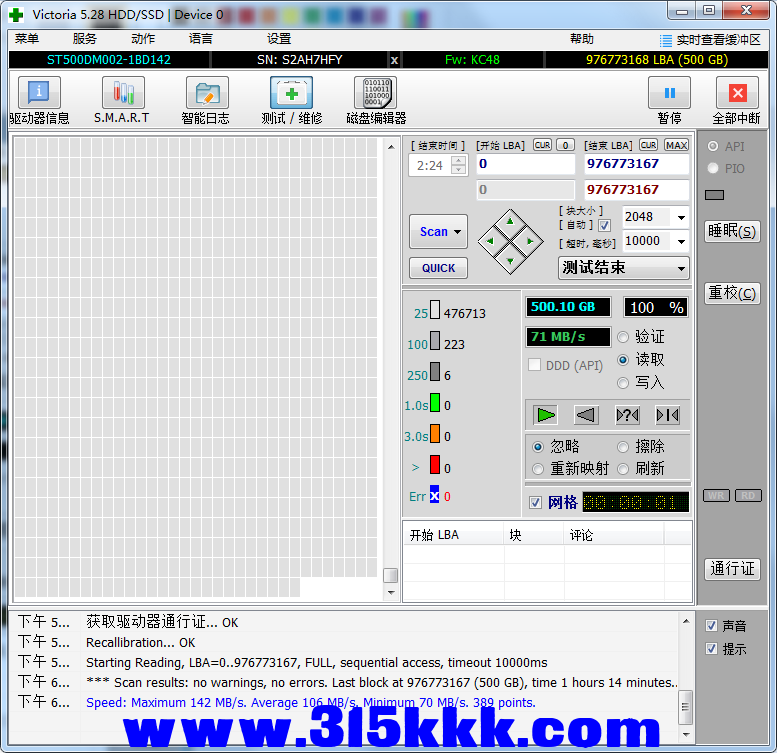The image size is (777, 753).
Task: Click the Comment (评论) column header
Action: click(613, 535)
